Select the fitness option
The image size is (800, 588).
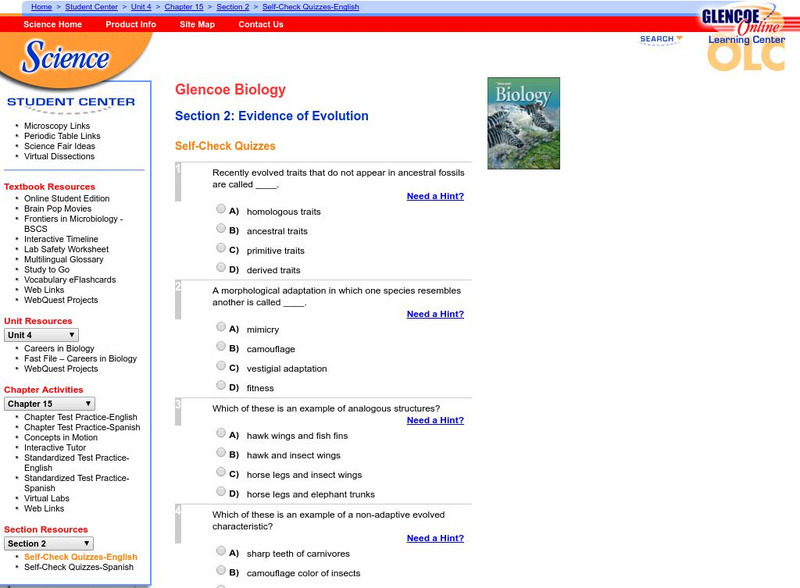point(221,385)
